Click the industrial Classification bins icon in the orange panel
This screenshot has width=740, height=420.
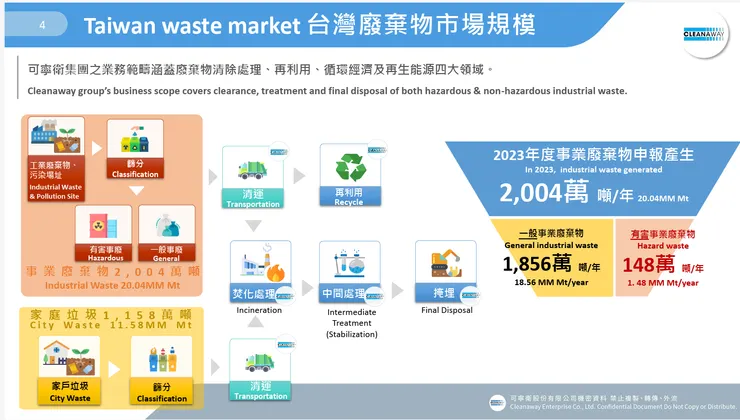click(135, 140)
